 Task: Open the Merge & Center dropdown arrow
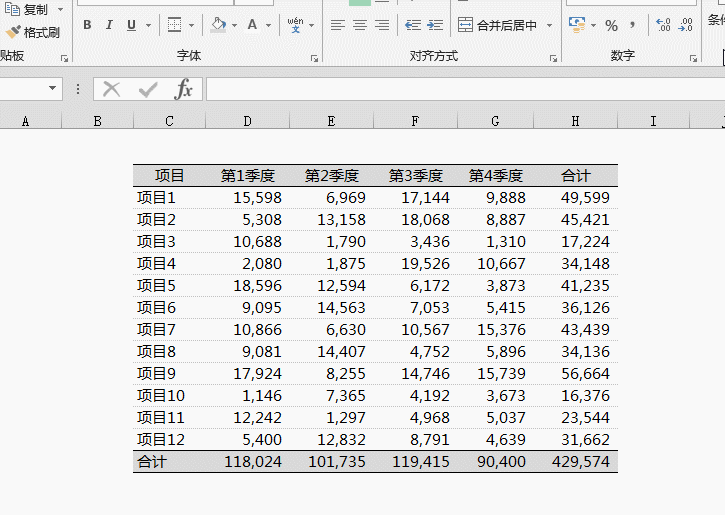point(549,25)
